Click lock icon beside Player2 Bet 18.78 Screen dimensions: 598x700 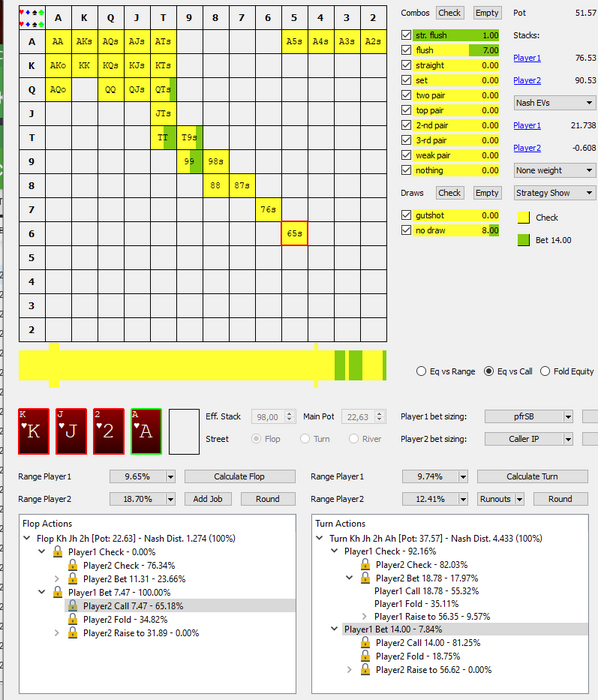click(x=365, y=578)
